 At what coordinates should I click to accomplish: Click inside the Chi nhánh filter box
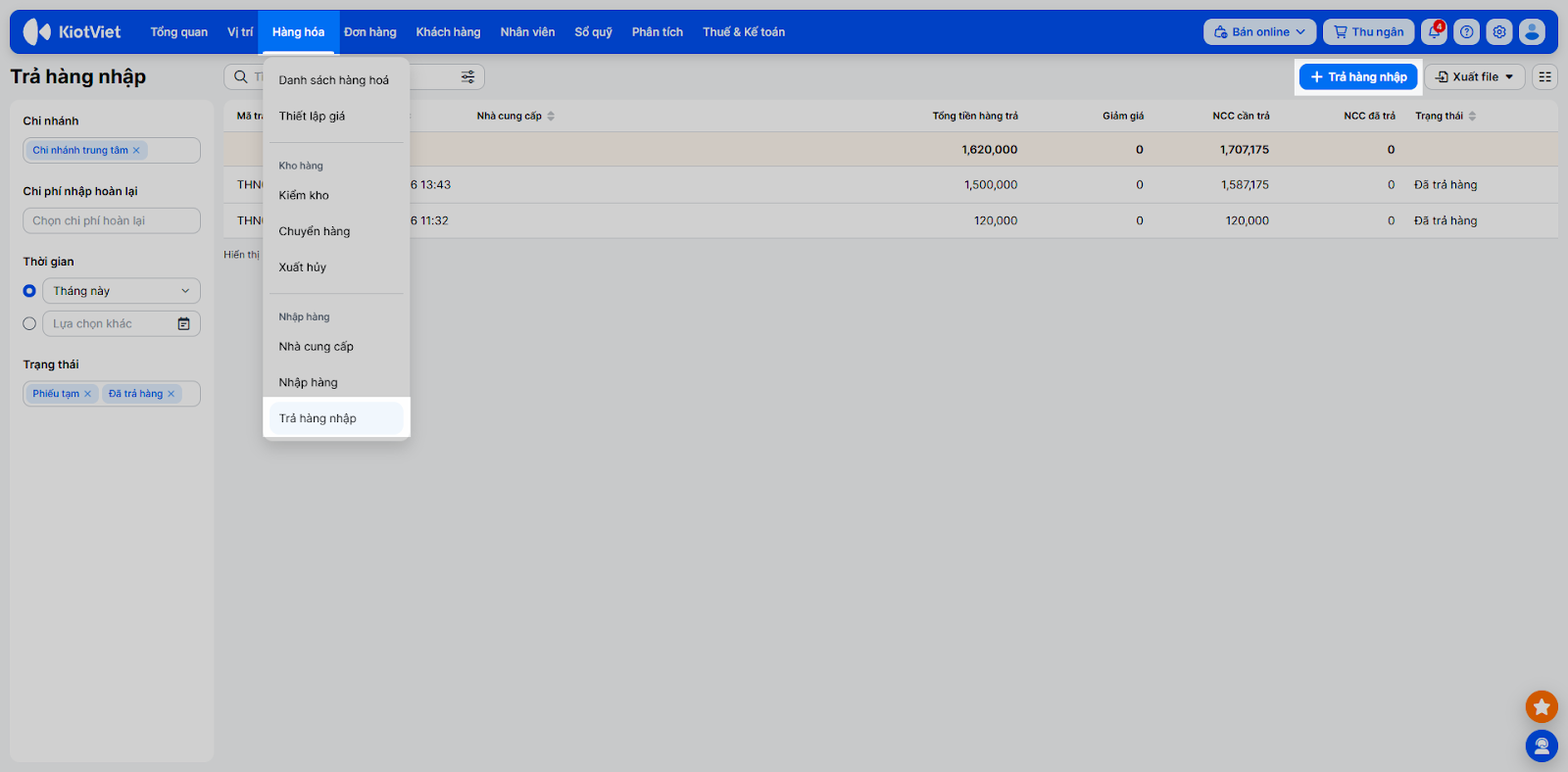click(112, 150)
